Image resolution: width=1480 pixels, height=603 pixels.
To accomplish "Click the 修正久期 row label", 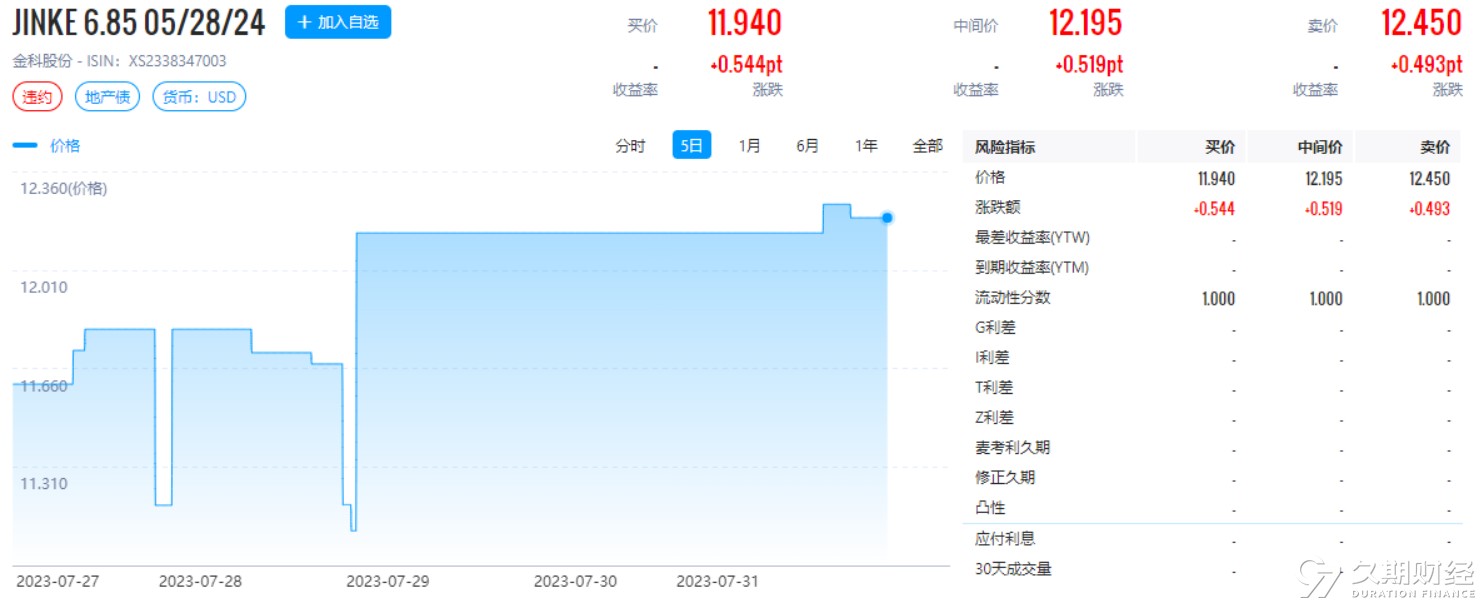I will [x=1005, y=478].
